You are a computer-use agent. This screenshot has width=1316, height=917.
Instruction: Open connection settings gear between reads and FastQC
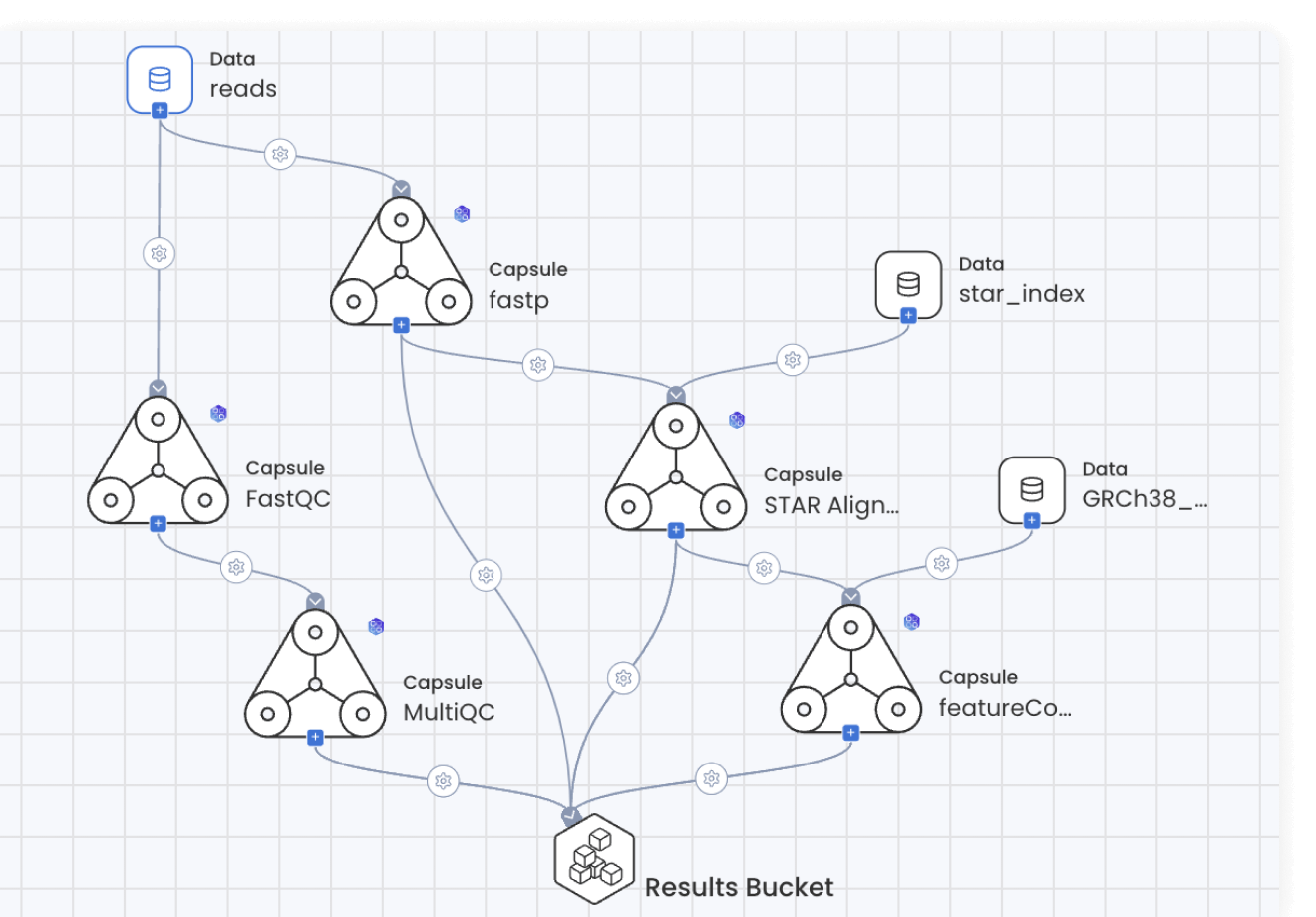tap(159, 254)
